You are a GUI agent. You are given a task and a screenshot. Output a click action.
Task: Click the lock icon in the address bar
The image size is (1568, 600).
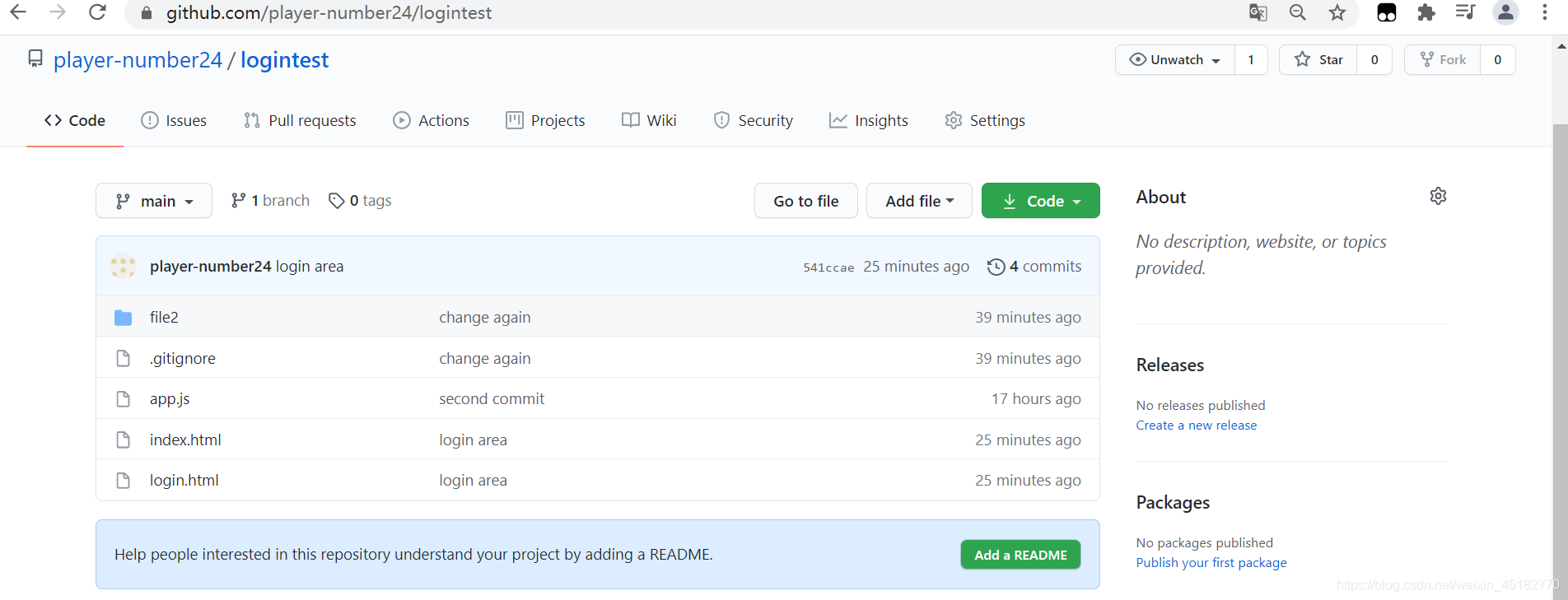coord(147,13)
